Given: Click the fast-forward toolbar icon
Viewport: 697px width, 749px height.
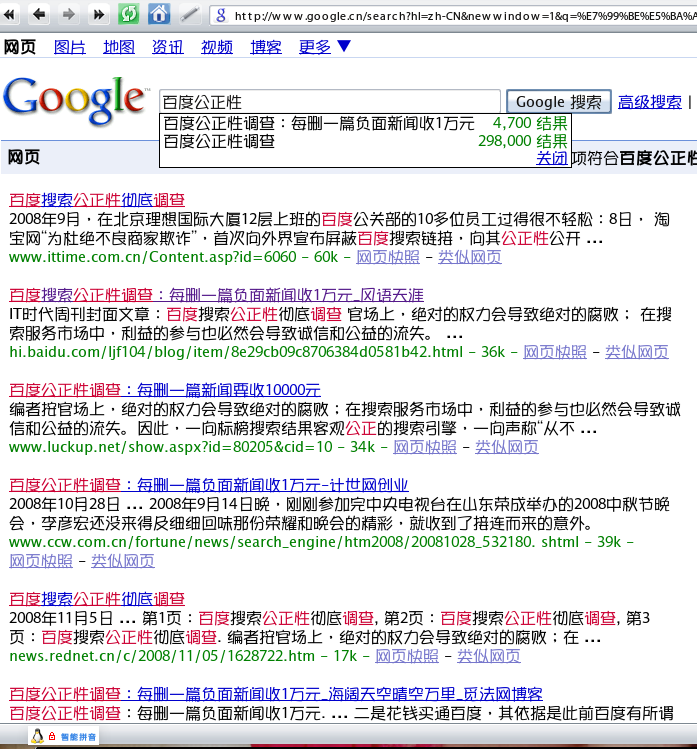Looking at the screenshot, I should click(x=98, y=14).
